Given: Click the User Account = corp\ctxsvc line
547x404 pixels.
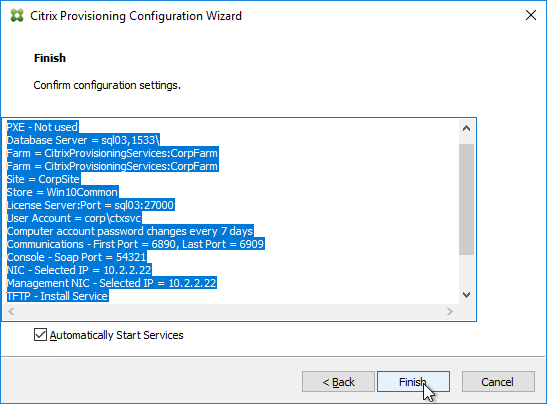Looking at the screenshot, I should 74,218.
